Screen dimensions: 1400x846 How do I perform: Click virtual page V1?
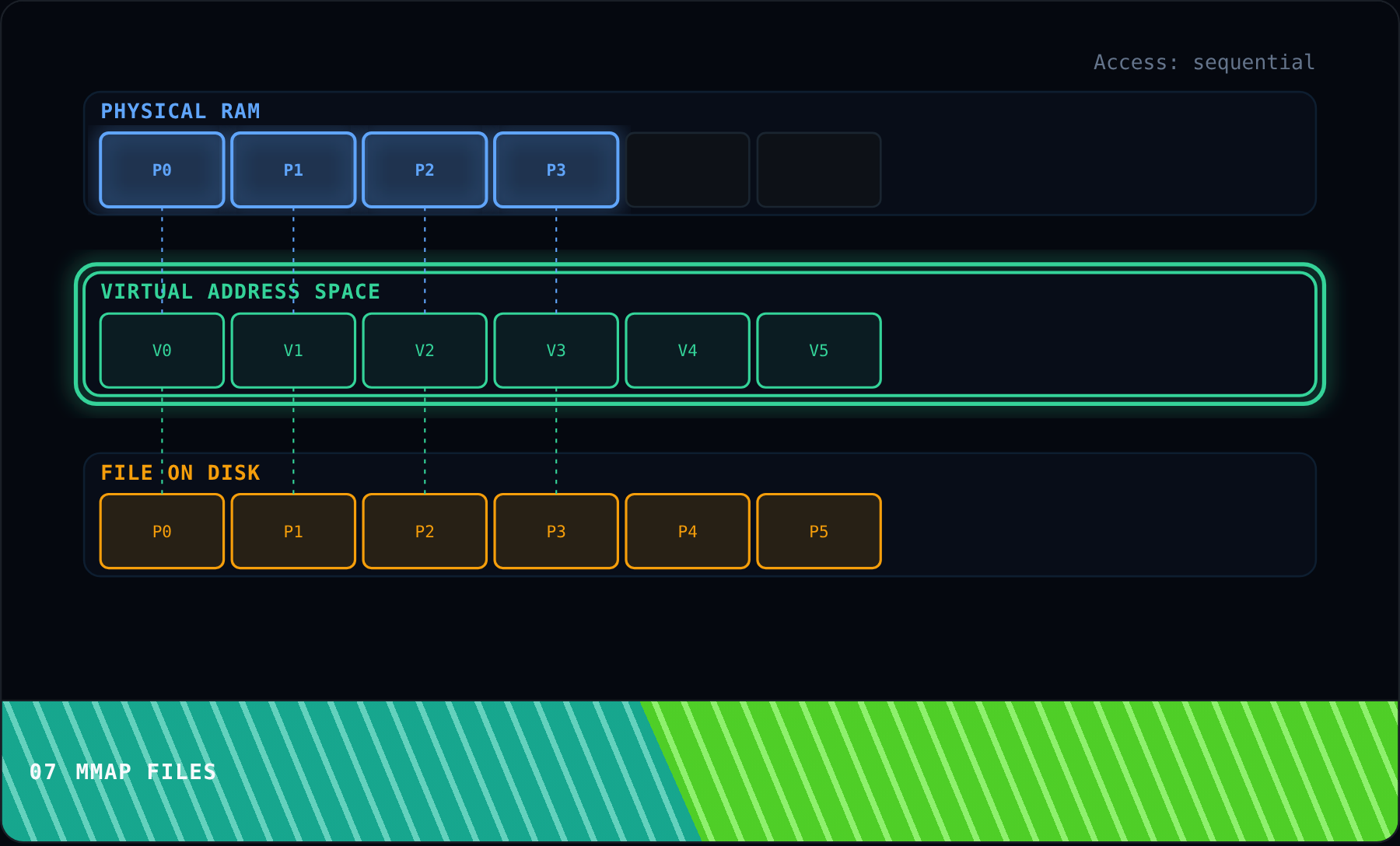293,351
